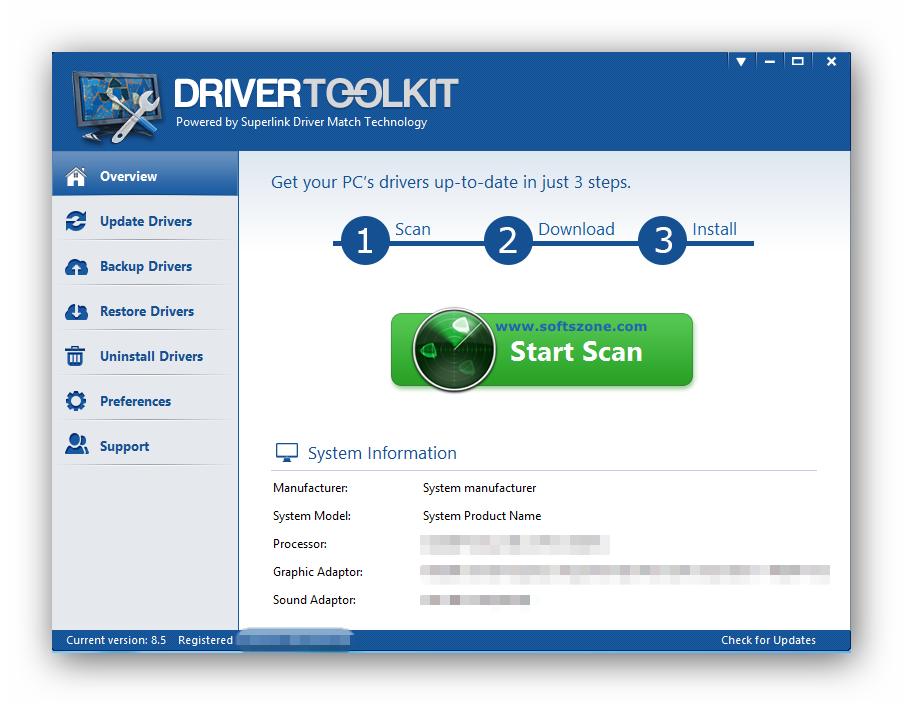Click the Install step label
The image size is (903, 705).
point(714,229)
